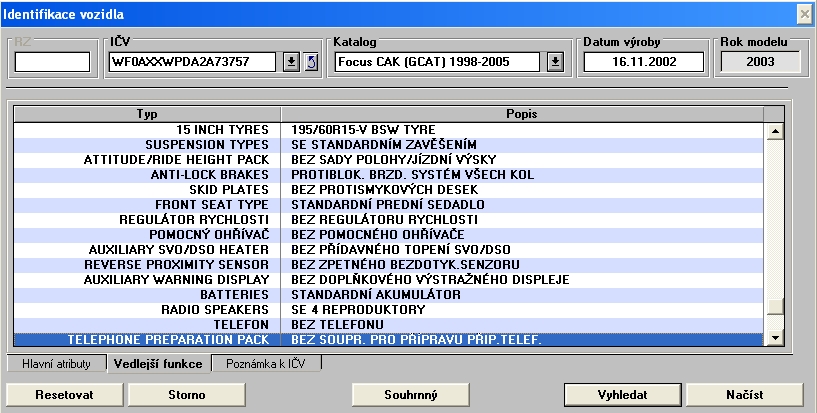Click the refresh icon next to IČV field
The image size is (817, 413).
[311, 62]
